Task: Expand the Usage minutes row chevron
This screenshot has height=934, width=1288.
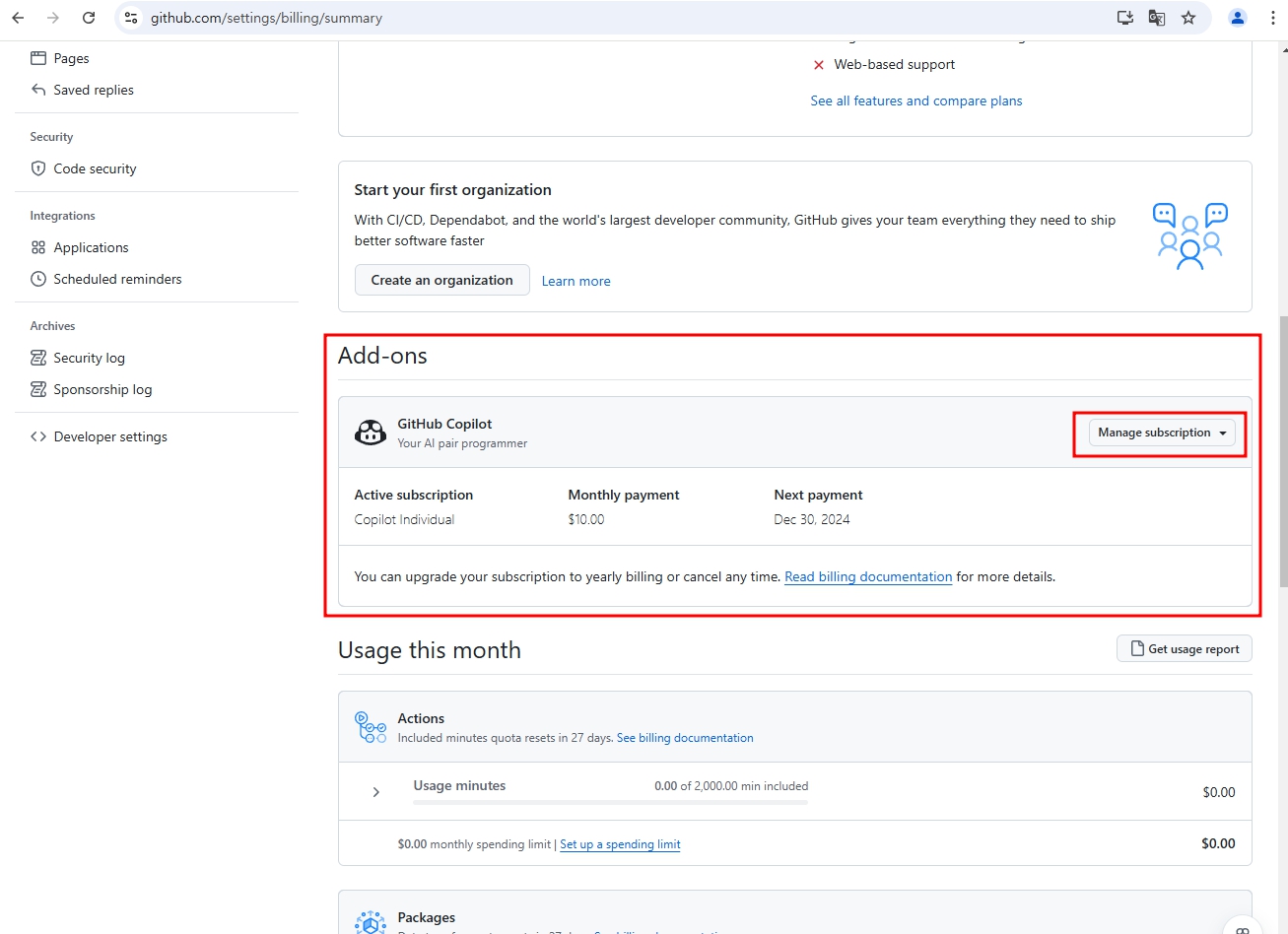Action: [x=375, y=792]
